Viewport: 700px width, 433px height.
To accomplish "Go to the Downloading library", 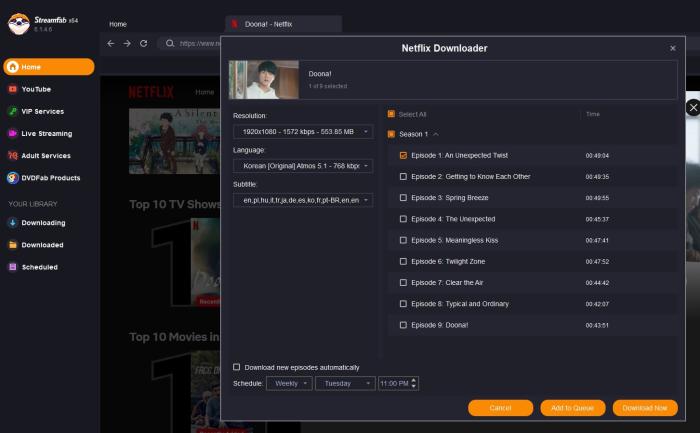I will pyautogui.click(x=43, y=222).
